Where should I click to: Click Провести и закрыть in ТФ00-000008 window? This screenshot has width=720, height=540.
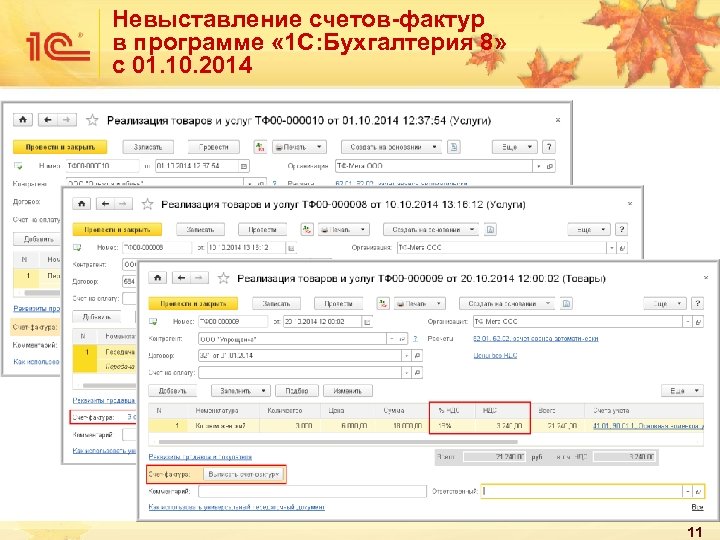pos(118,229)
